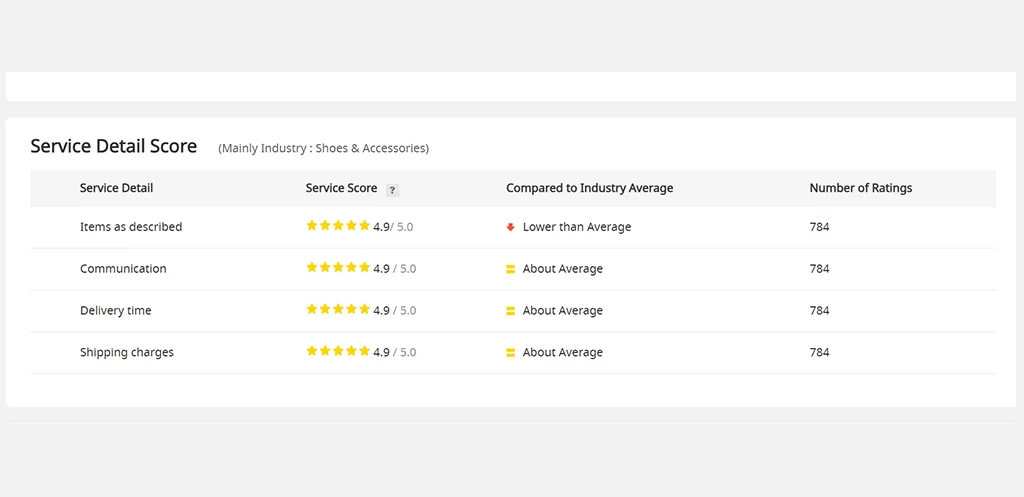Click star rating for Items as described
1024x497 pixels.
(338, 225)
